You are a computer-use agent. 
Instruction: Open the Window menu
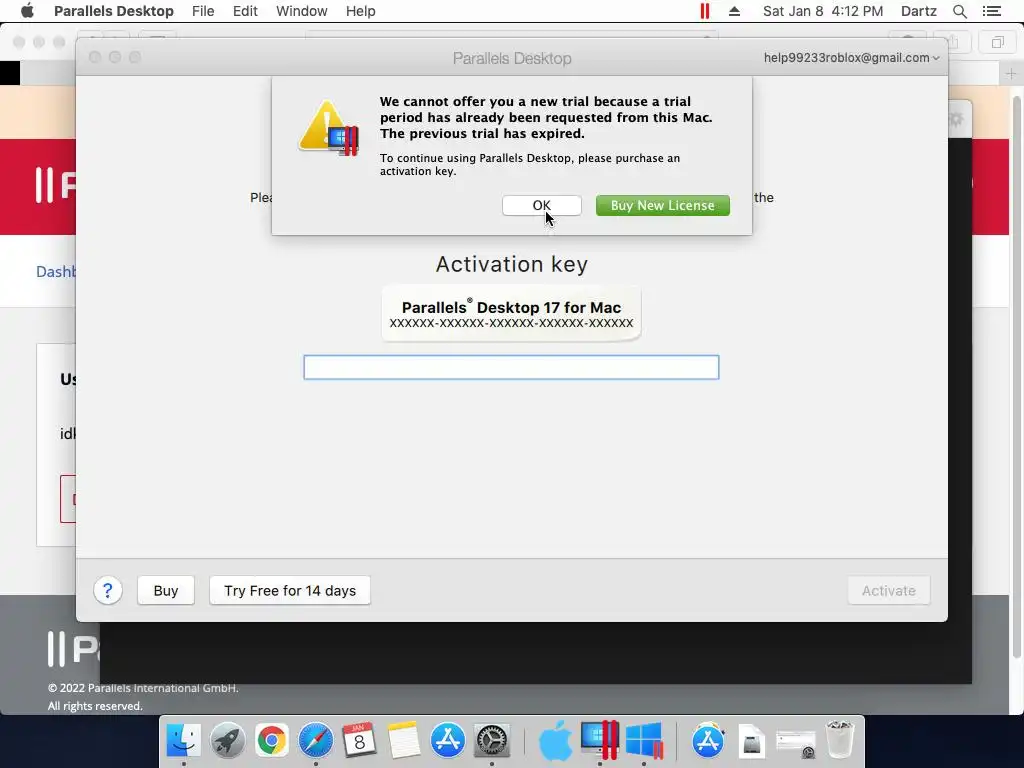click(302, 11)
